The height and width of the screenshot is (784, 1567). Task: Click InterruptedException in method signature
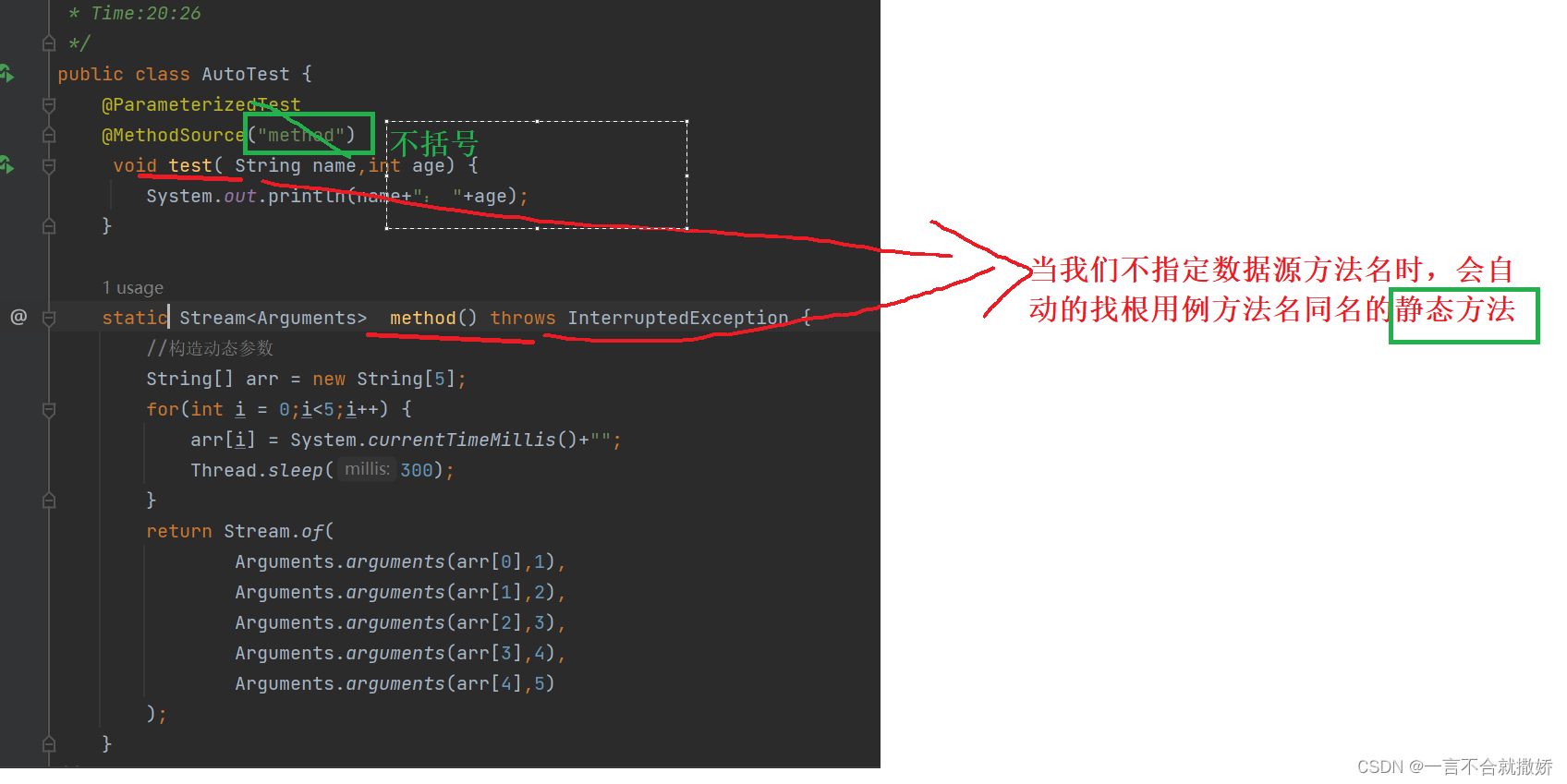click(x=677, y=318)
